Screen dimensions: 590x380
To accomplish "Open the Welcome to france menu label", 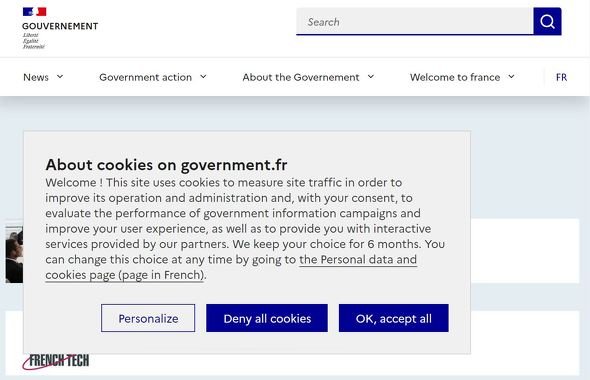I will point(455,77).
